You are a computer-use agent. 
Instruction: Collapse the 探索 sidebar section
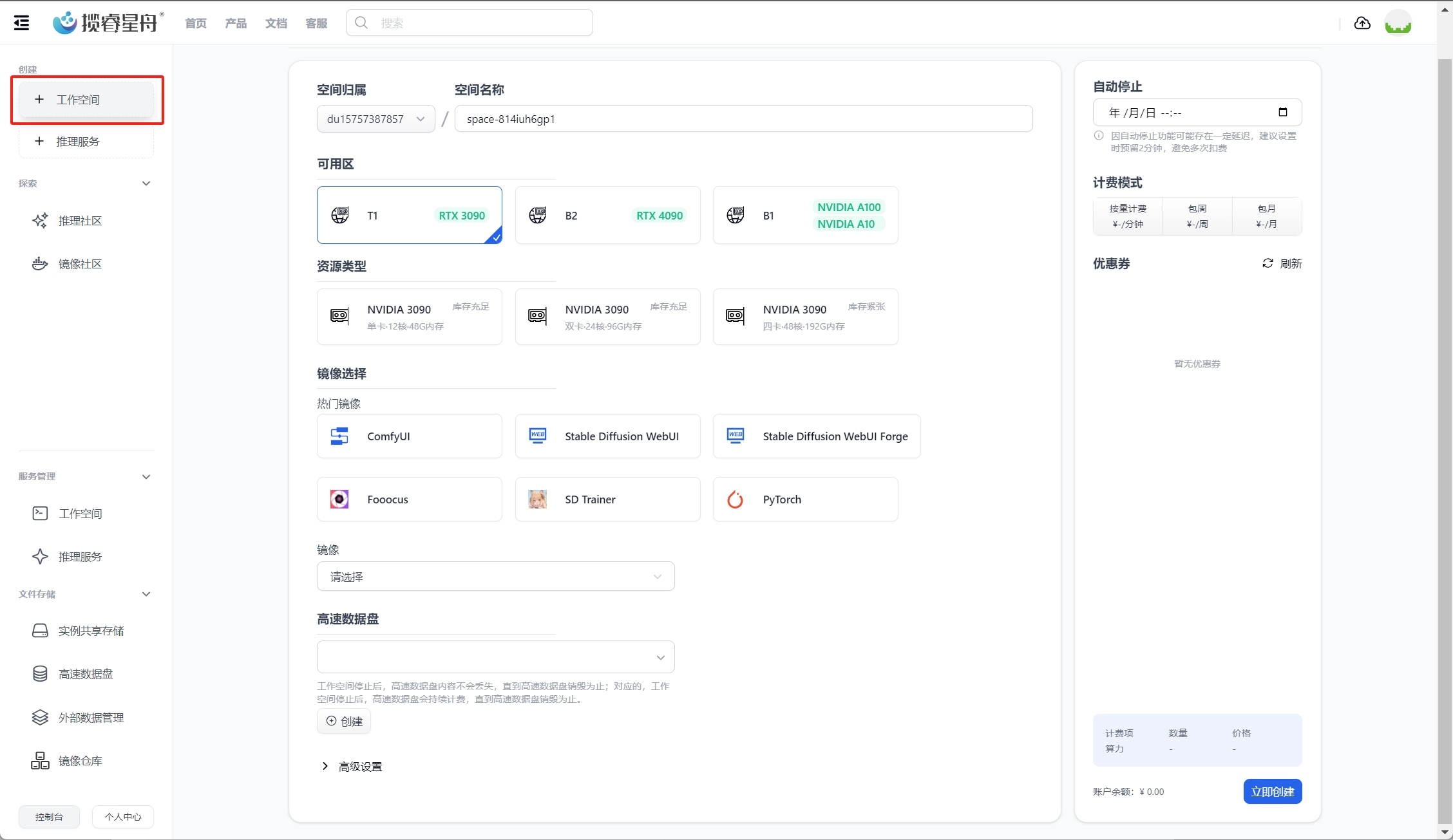[x=146, y=183]
